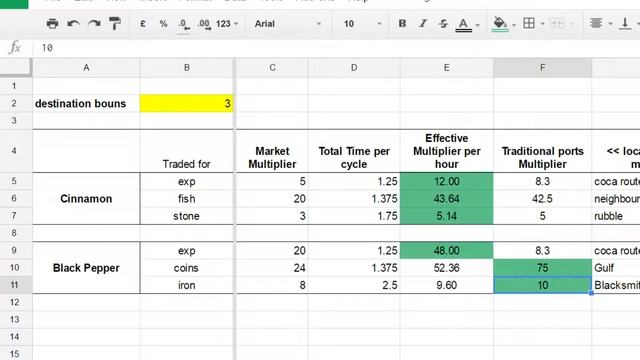This screenshot has height=360, width=640.
Task: Select the cell with 52.36
Action: click(x=447, y=268)
